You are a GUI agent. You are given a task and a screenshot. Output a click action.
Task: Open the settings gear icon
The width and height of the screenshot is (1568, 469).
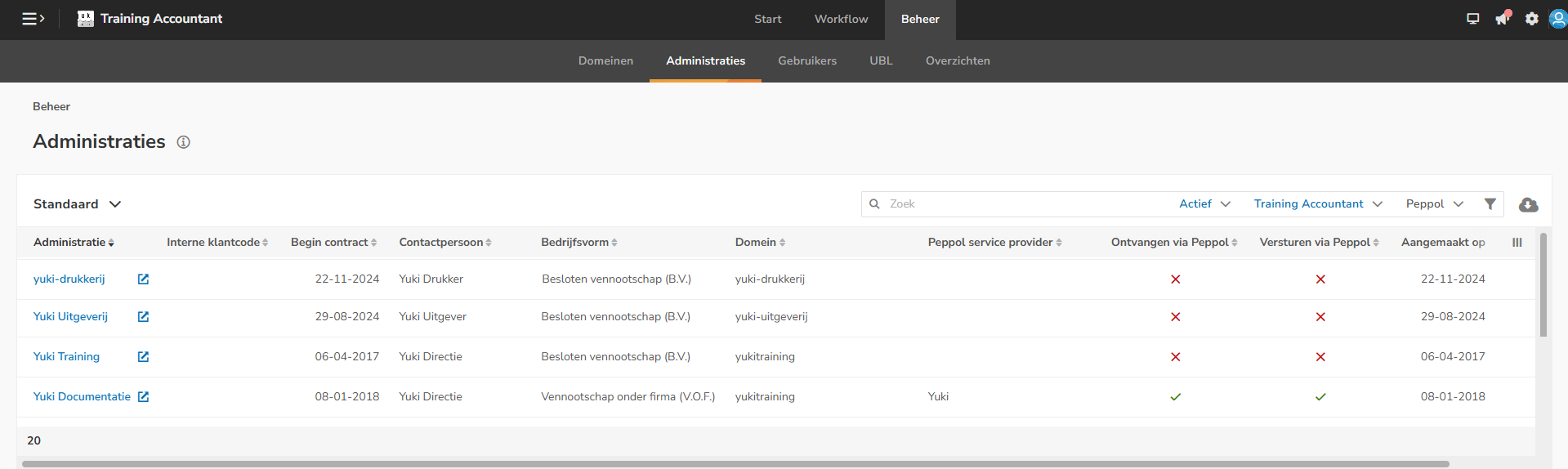pyautogui.click(x=1532, y=19)
